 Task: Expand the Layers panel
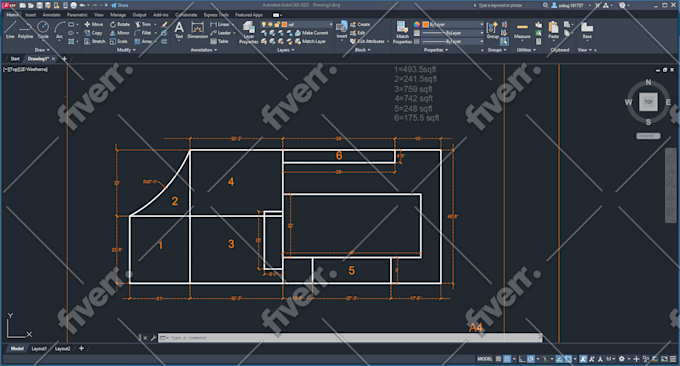coord(286,50)
